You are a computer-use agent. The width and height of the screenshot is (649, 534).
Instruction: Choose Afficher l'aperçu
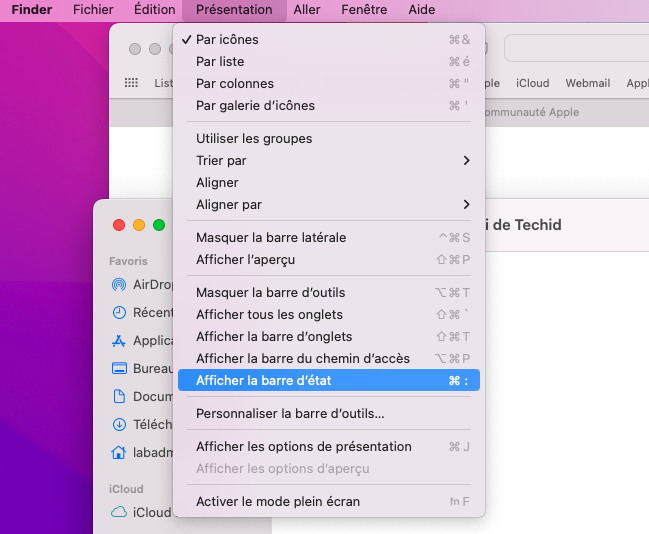point(329,260)
